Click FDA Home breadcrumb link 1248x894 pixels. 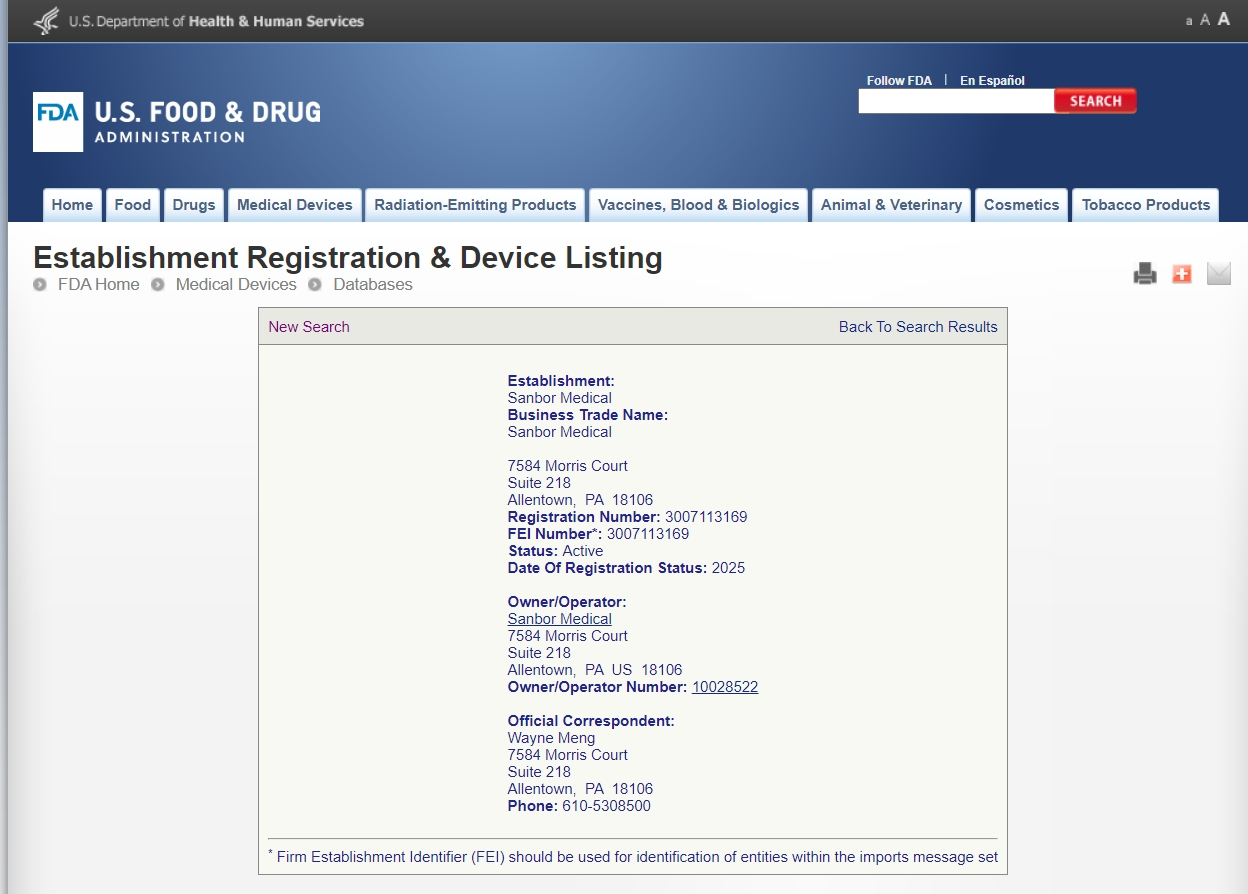[x=98, y=284]
